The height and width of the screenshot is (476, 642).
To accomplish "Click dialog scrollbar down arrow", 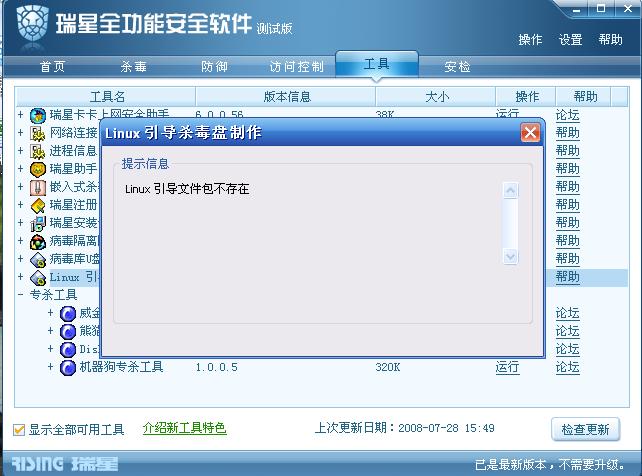I will tap(510, 257).
